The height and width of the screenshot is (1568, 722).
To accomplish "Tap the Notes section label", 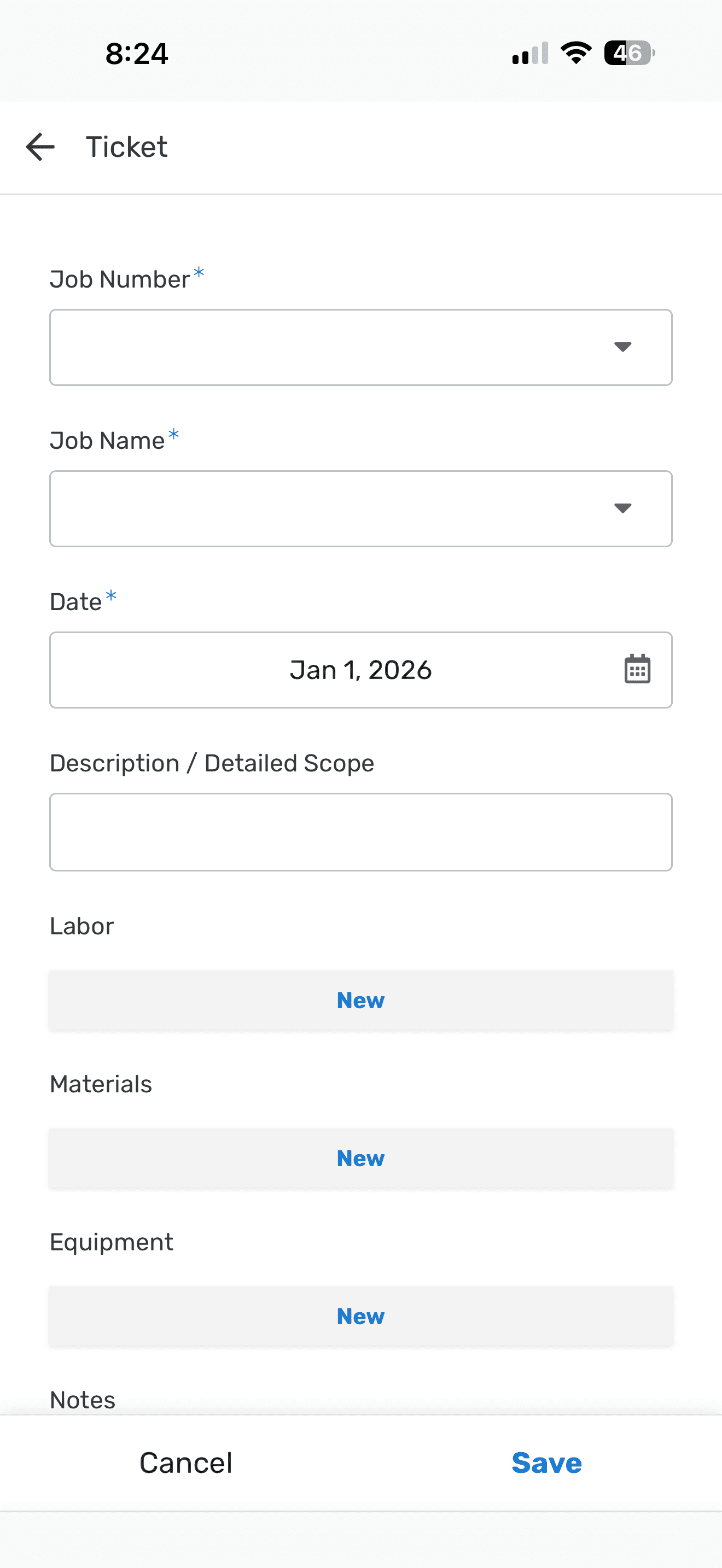I will point(83,1400).
